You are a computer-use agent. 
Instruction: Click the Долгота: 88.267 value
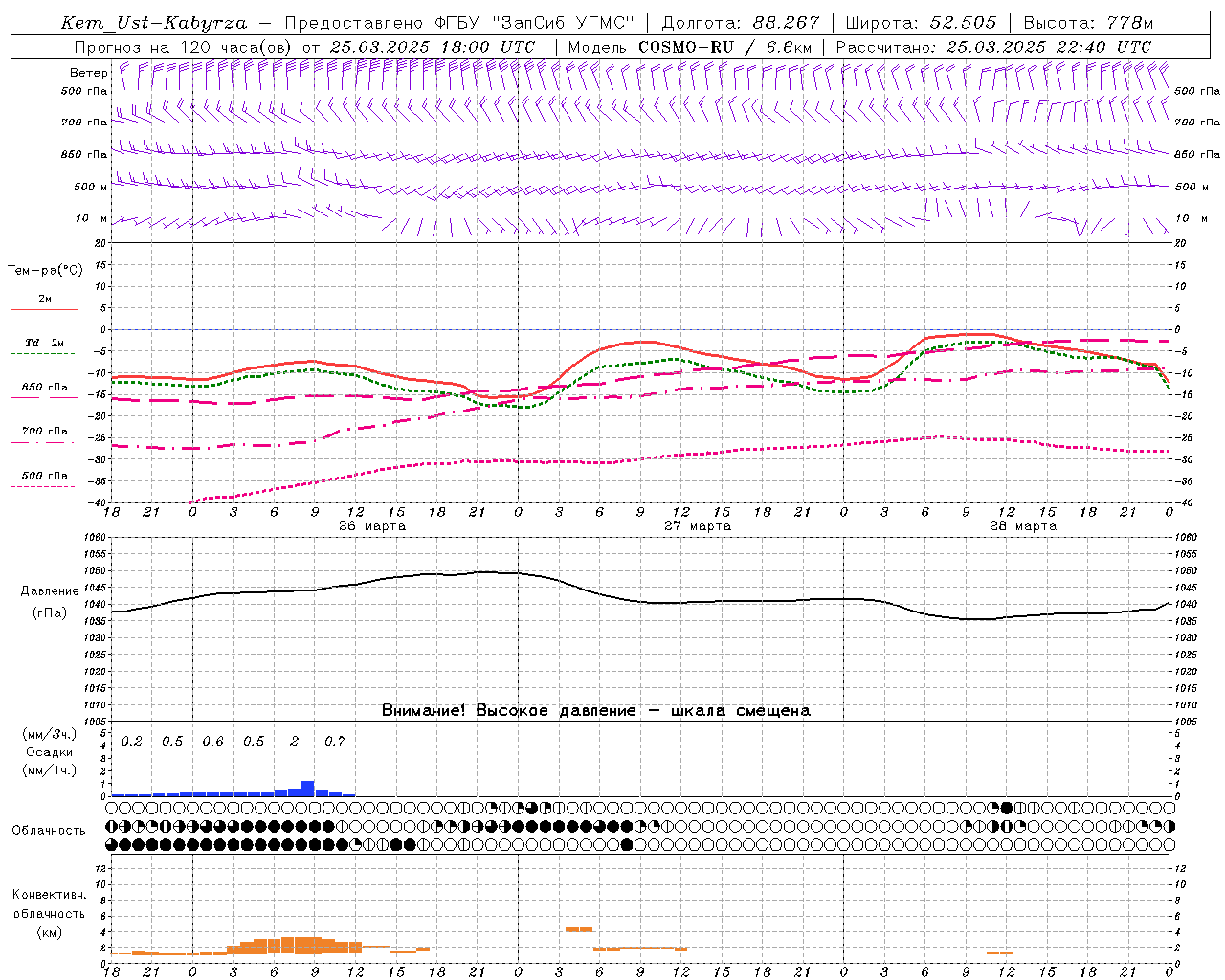pyautogui.click(x=741, y=23)
